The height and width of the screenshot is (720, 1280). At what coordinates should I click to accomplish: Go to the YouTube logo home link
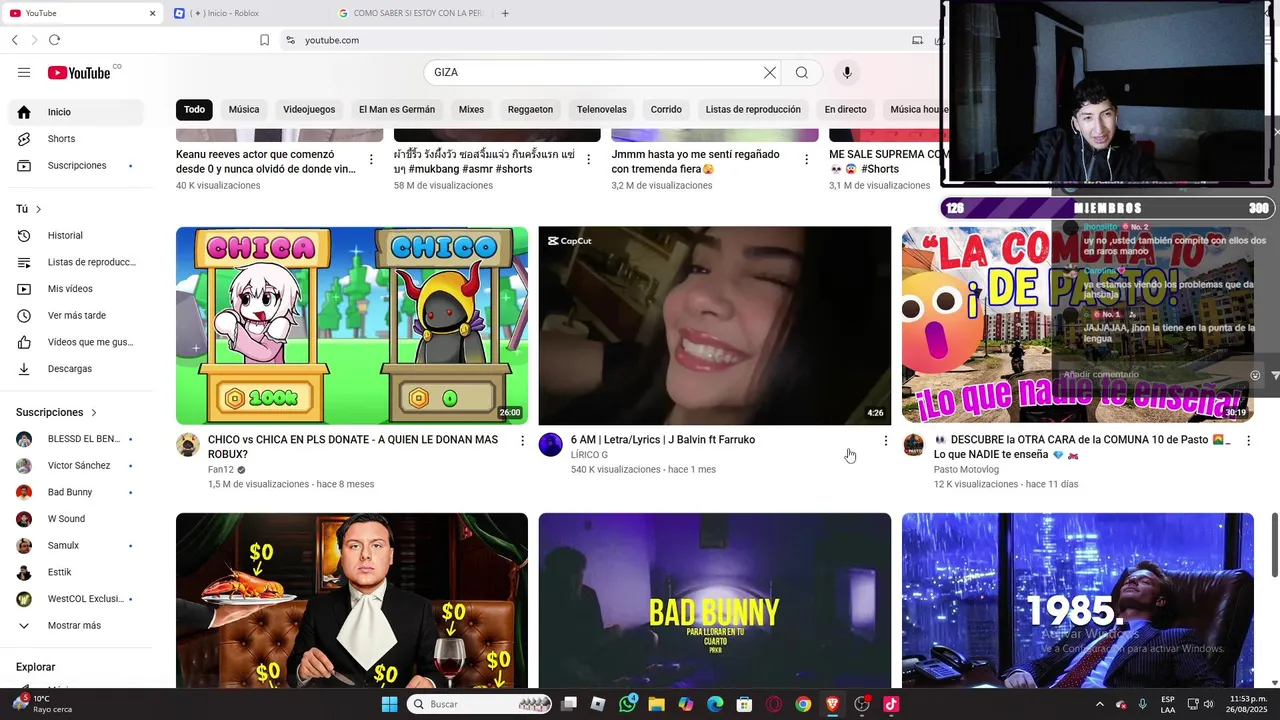[x=79, y=72]
